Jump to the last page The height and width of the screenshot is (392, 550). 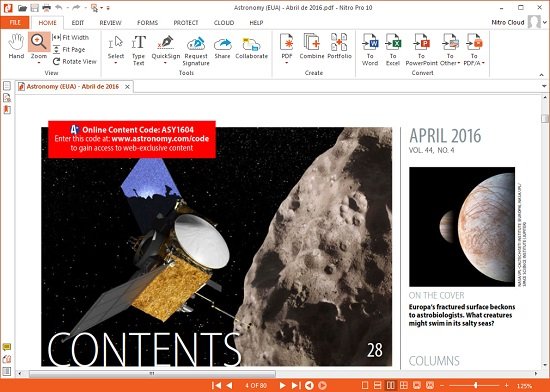tap(295, 385)
